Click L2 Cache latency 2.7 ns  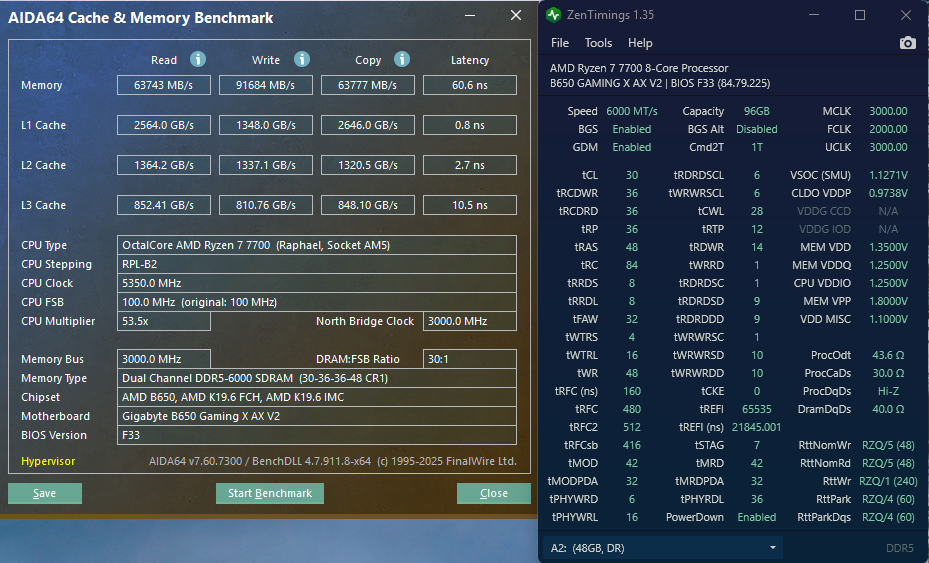point(470,165)
